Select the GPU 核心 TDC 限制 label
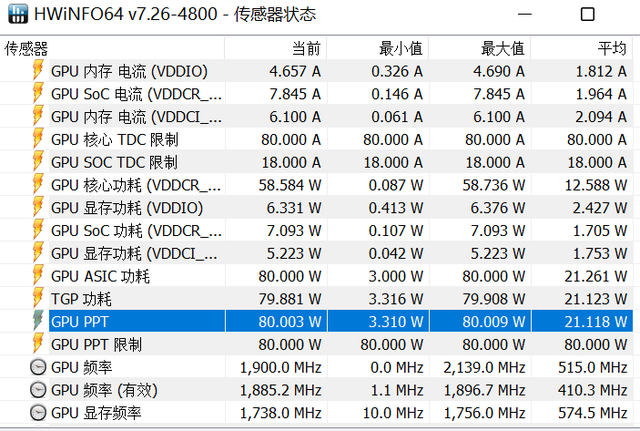 click(x=115, y=140)
